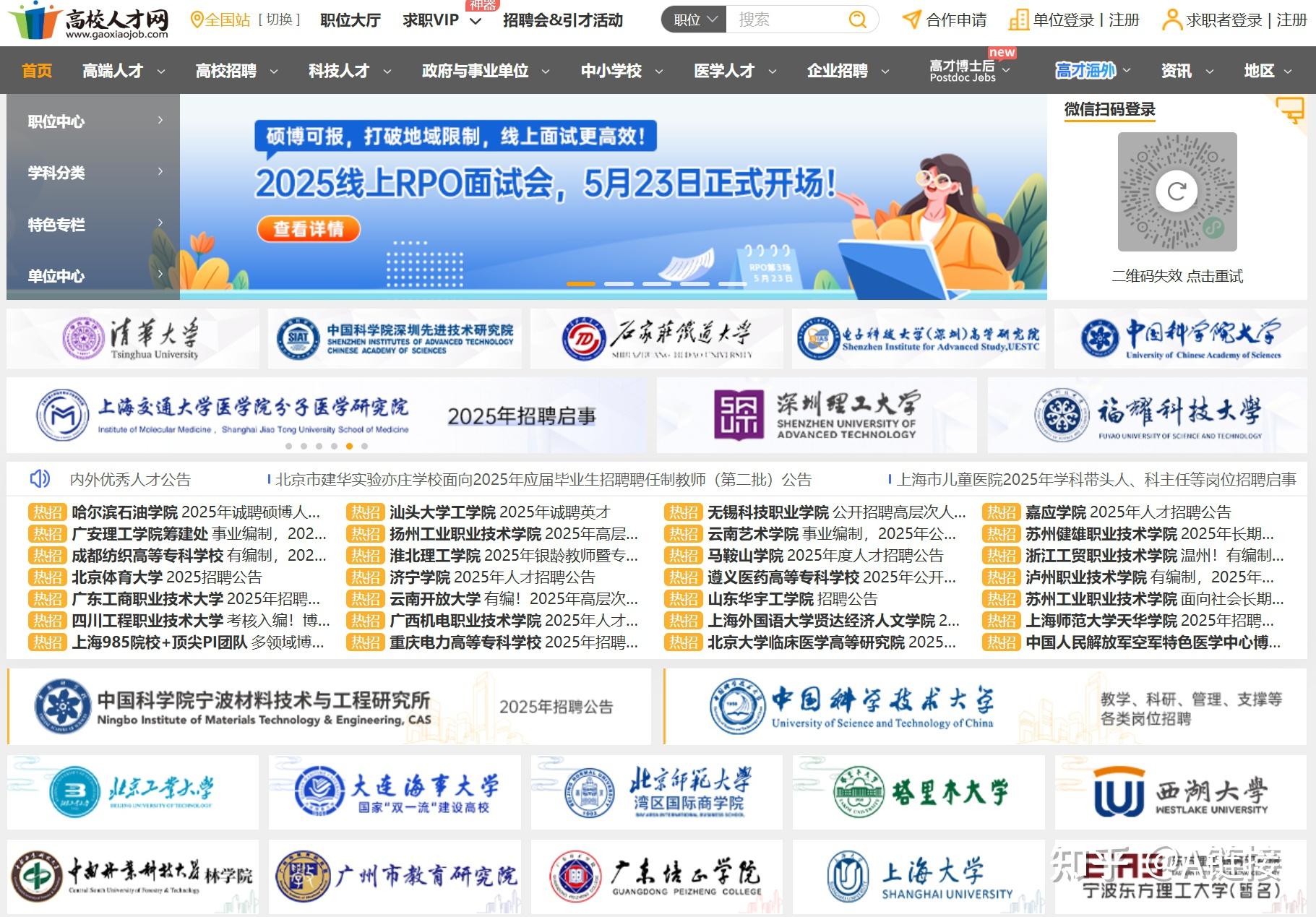Click the 合作申请 paper plane icon
This screenshot has height=917, width=1316.
(x=911, y=20)
